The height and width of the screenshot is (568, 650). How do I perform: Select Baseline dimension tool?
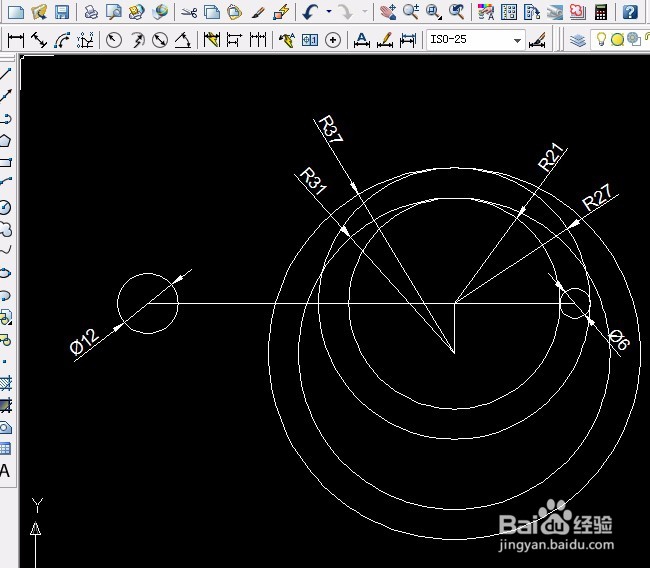click(x=235, y=40)
